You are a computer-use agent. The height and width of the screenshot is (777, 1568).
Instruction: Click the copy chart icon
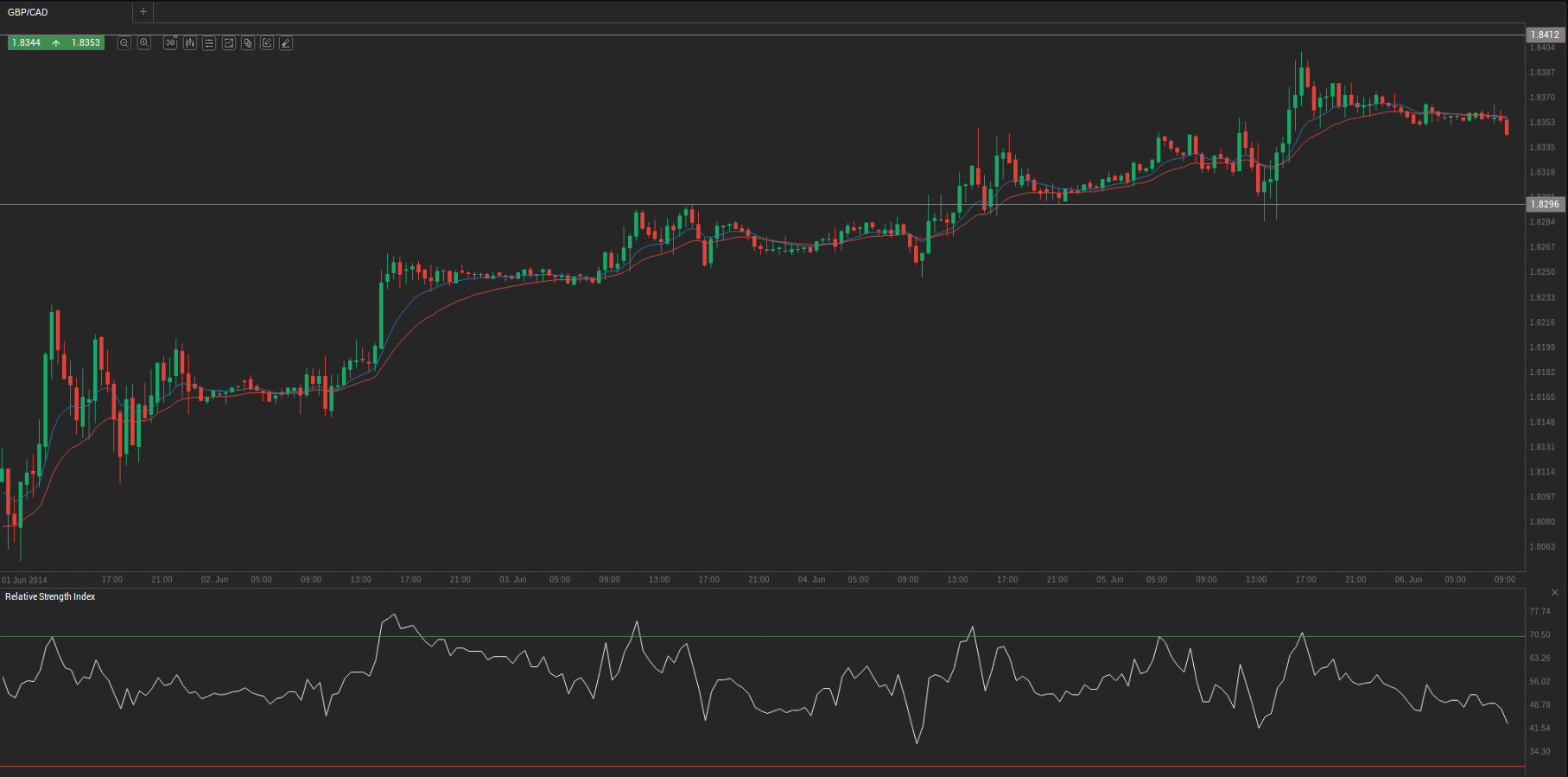248,43
